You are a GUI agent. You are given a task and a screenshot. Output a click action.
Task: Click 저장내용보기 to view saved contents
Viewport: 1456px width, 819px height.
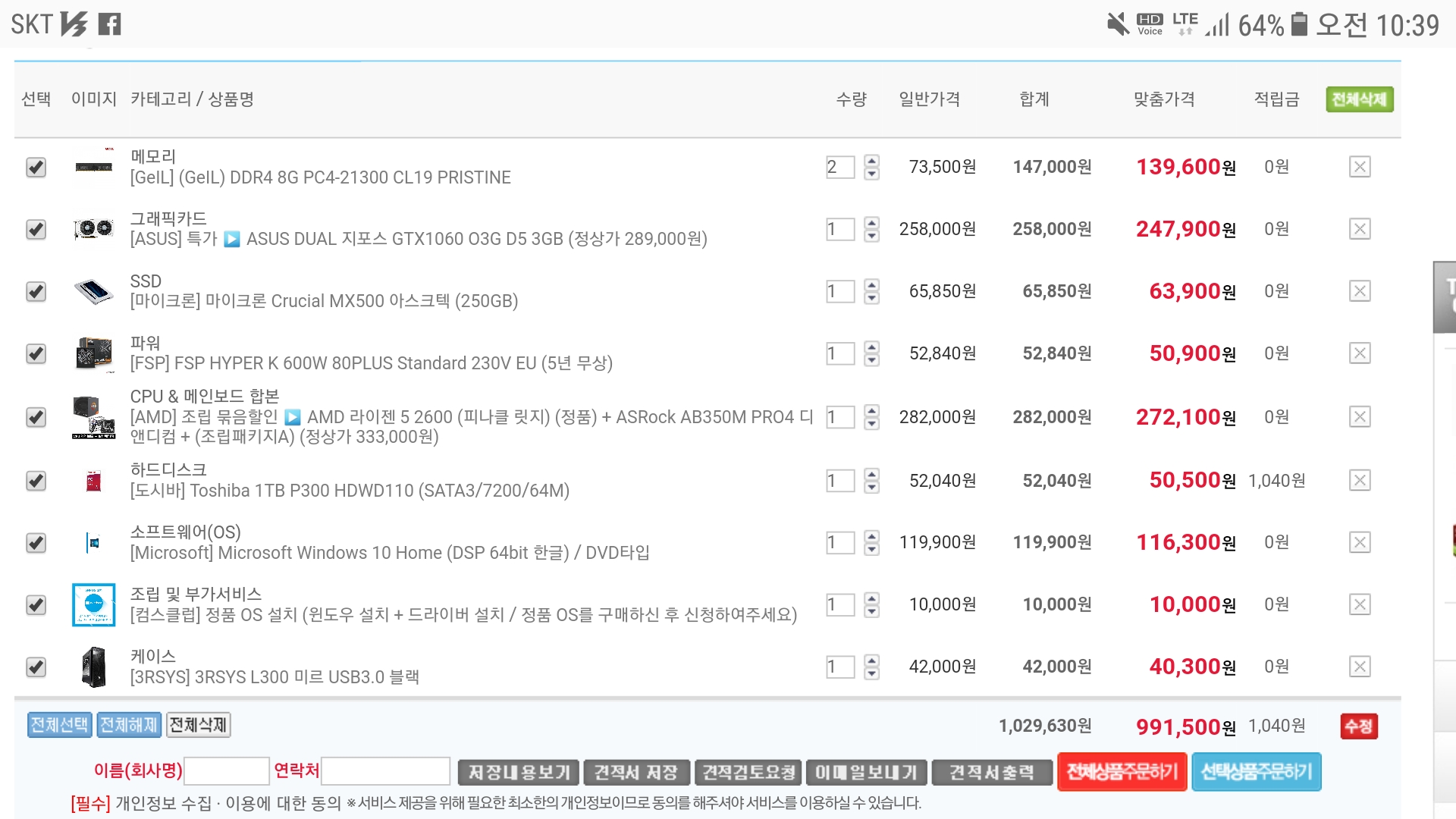click(519, 773)
